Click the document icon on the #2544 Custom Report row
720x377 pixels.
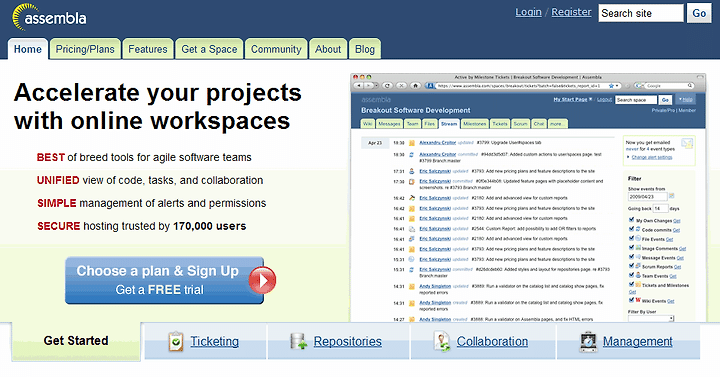coord(412,229)
